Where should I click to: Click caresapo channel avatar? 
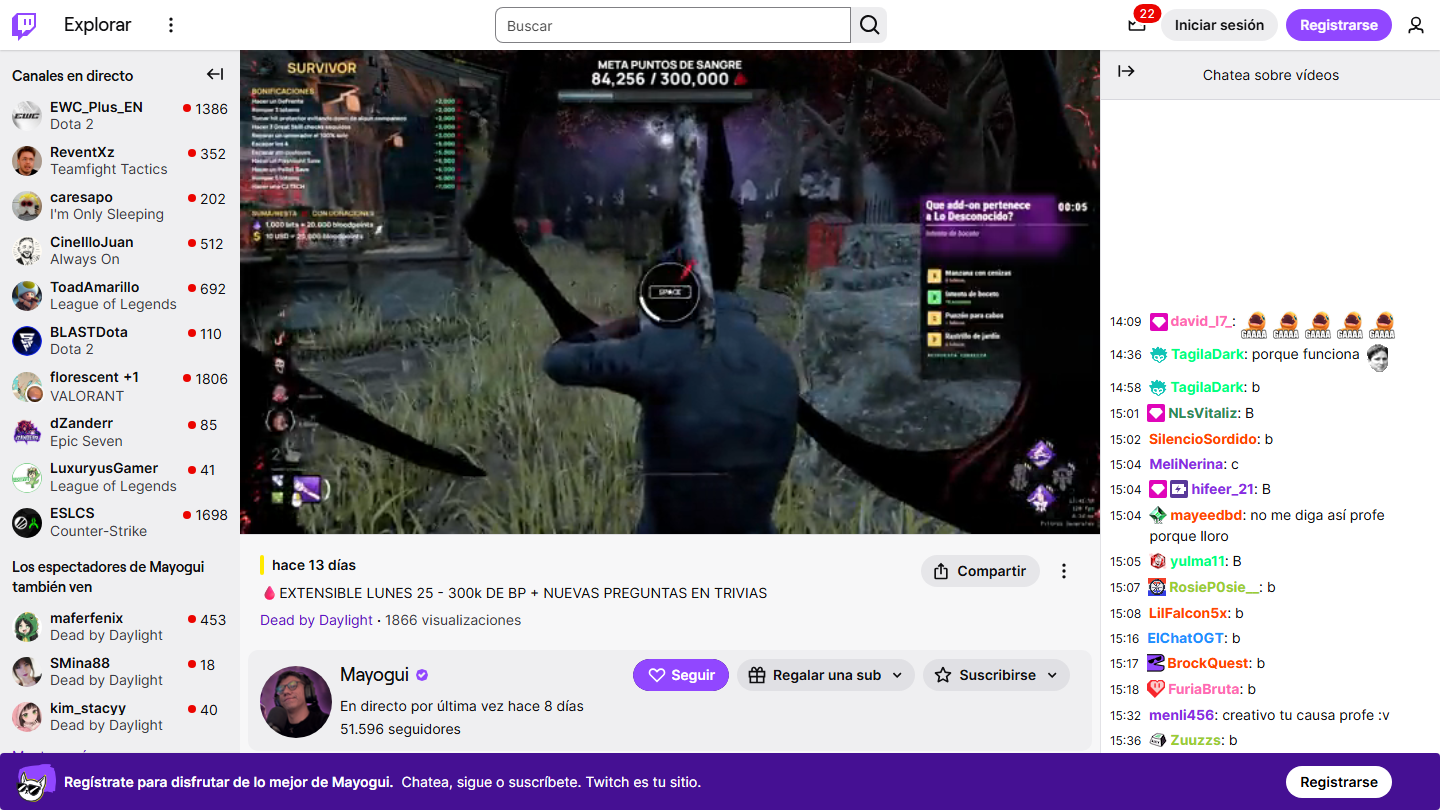[27, 206]
